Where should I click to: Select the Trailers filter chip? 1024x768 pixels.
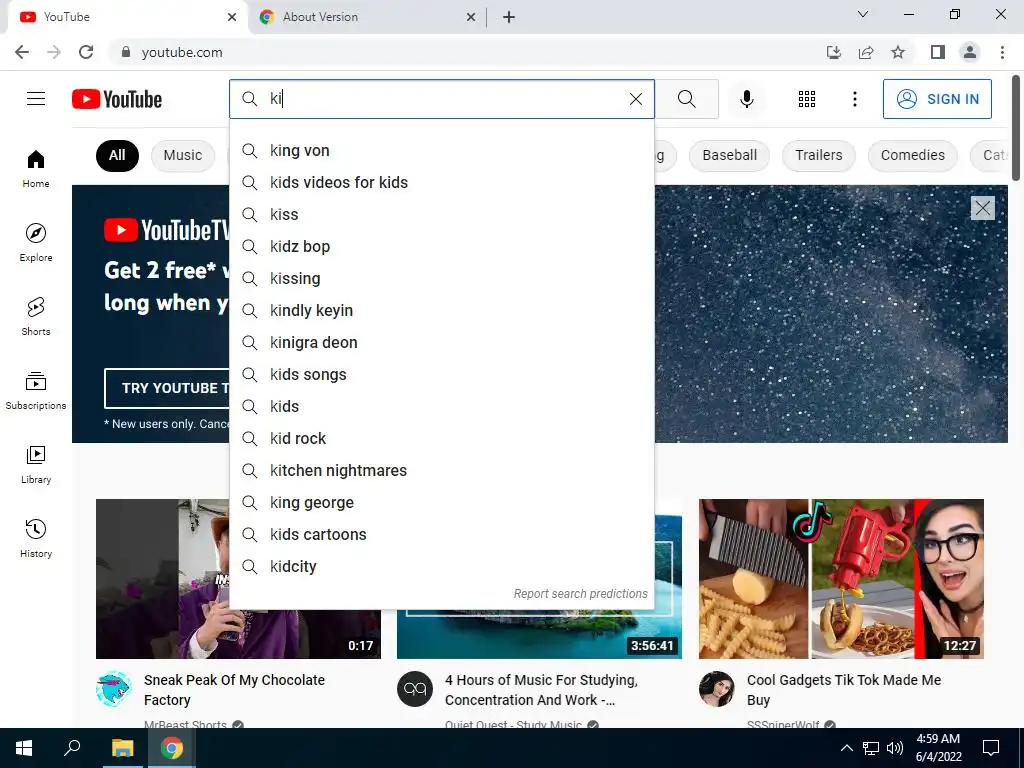coord(818,155)
